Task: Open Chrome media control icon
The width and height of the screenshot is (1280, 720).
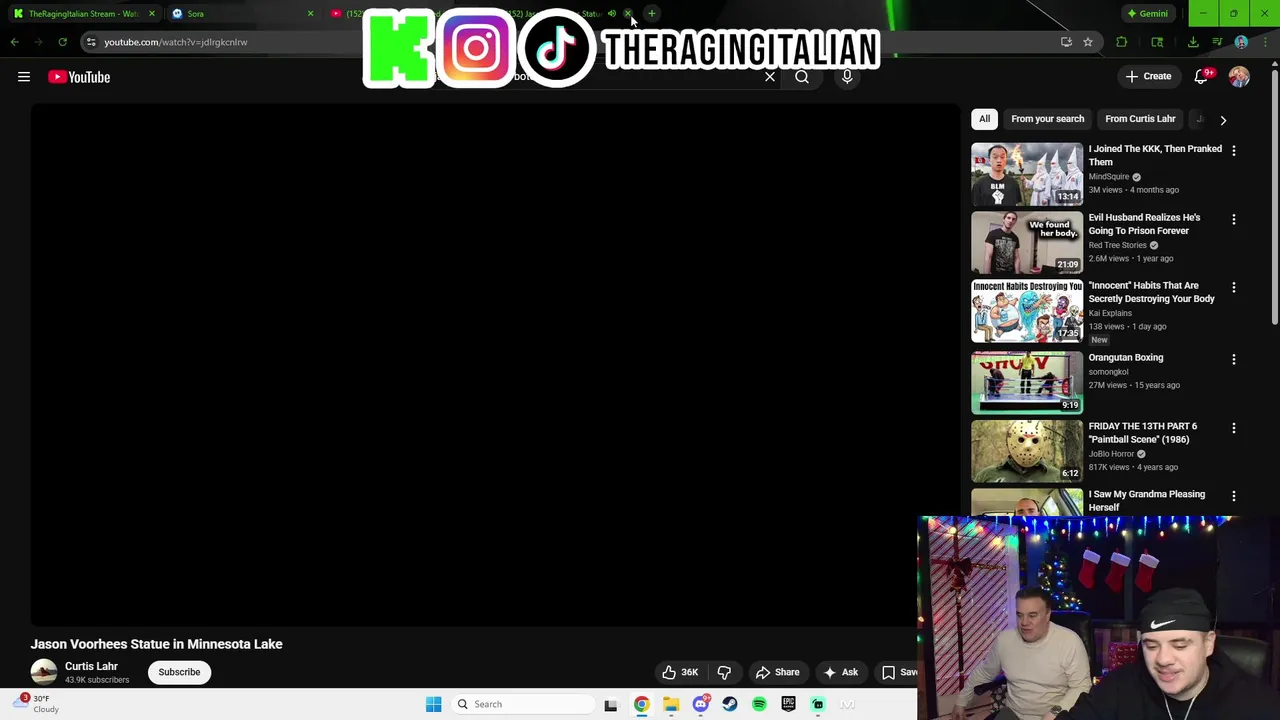Action: pyautogui.click(x=1217, y=42)
